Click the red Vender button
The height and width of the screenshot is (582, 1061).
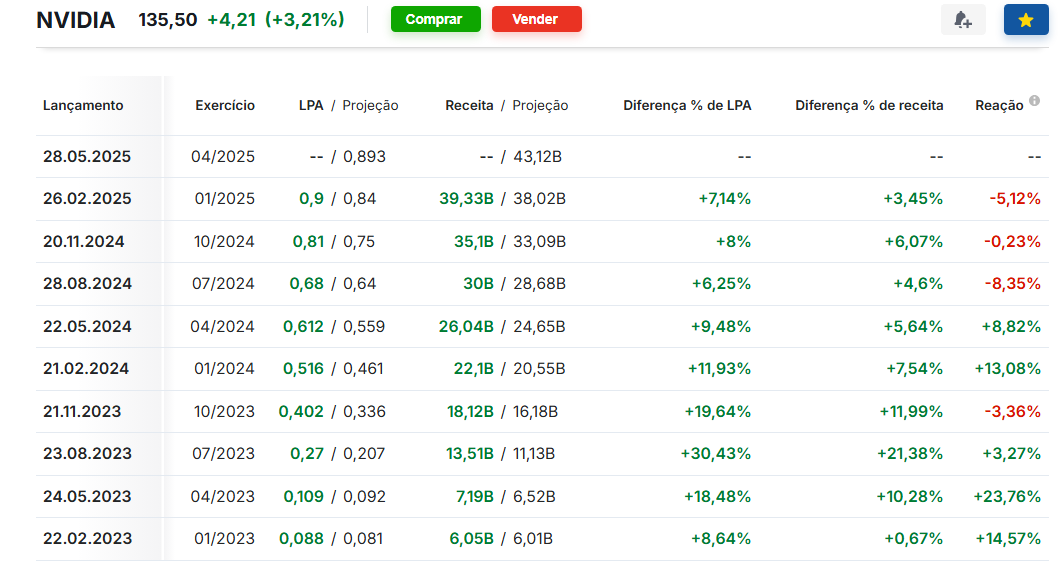[x=537, y=19]
